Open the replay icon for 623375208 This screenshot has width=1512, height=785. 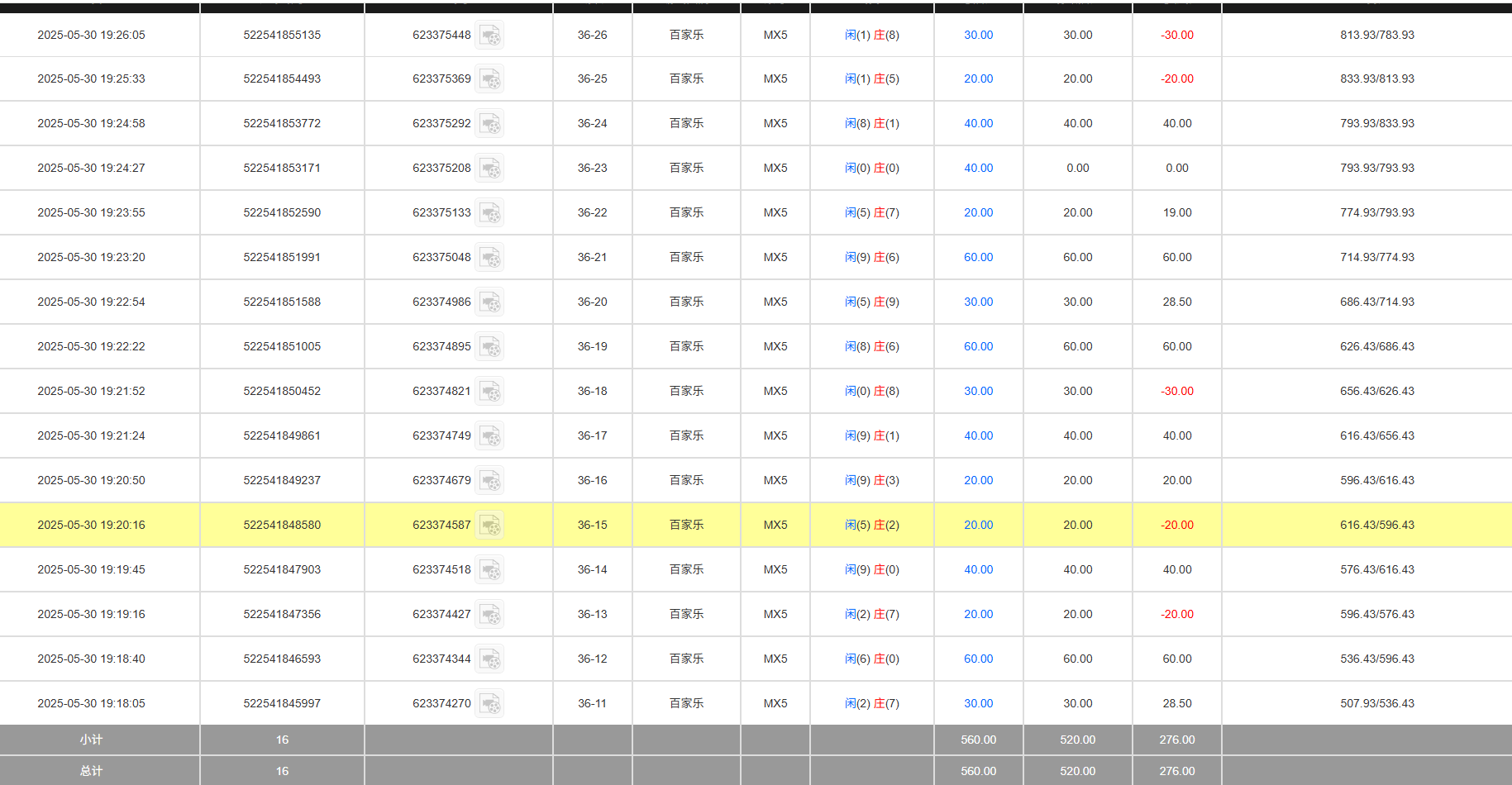pos(490,169)
